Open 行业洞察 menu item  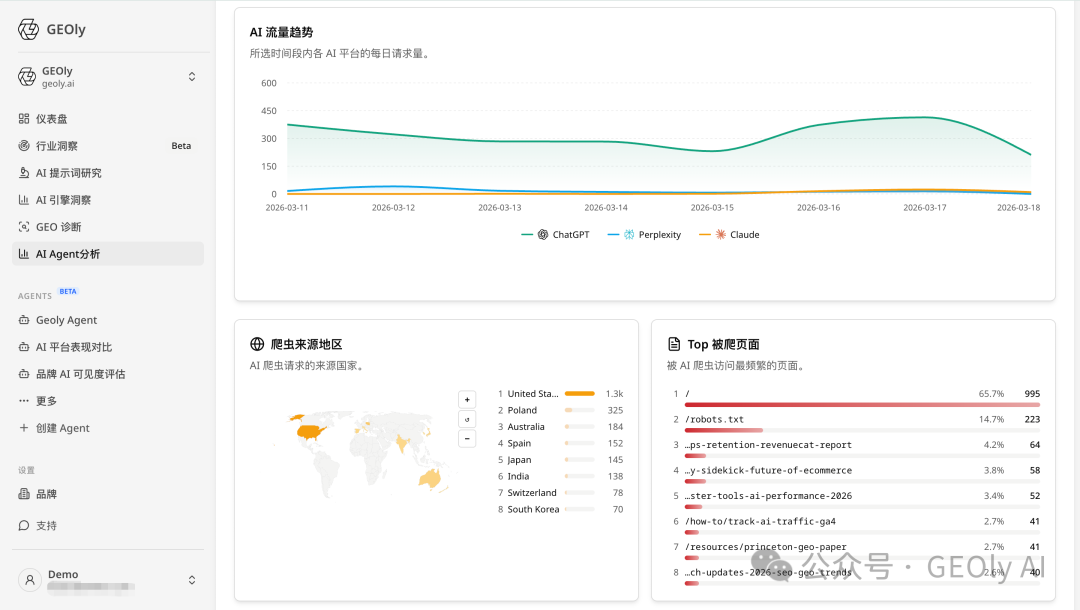pyautogui.click(x=108, y=145)
